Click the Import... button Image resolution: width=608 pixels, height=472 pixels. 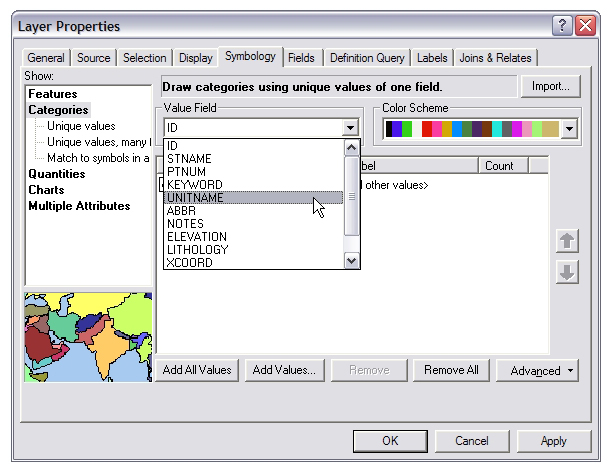[549, 87]
